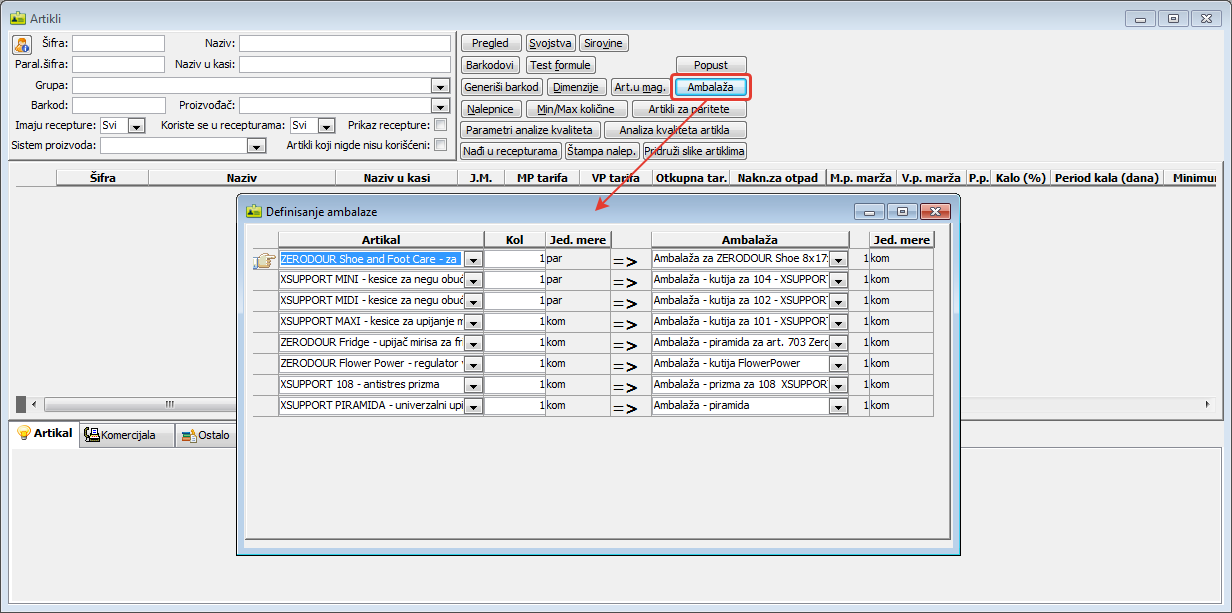Click horizontal scrollbar thumb in Artikli grid
This screenshot has height=613, width=1232.
point(170,404)
